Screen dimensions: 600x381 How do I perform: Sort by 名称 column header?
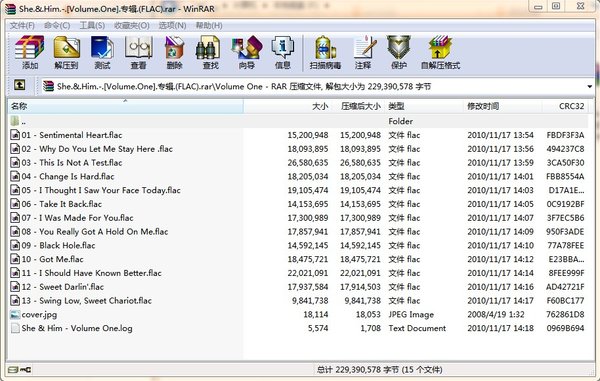click(x=126, y=106)
